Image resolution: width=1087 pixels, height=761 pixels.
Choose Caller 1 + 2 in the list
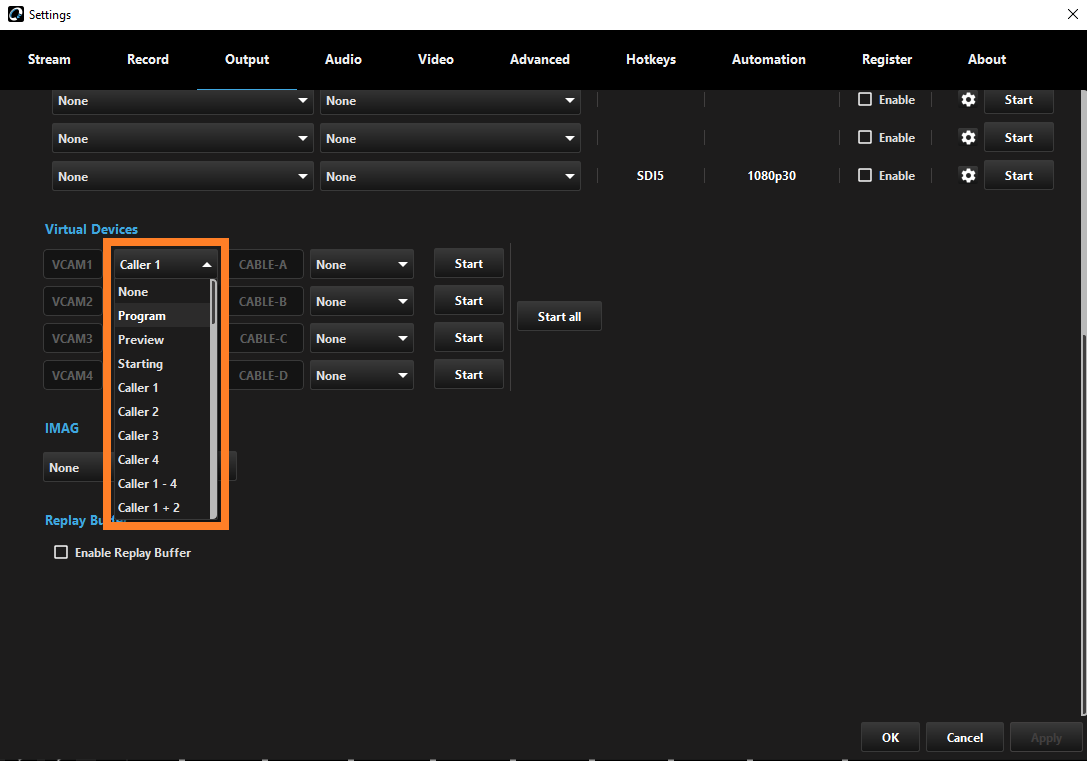click(x=162, y=507)
